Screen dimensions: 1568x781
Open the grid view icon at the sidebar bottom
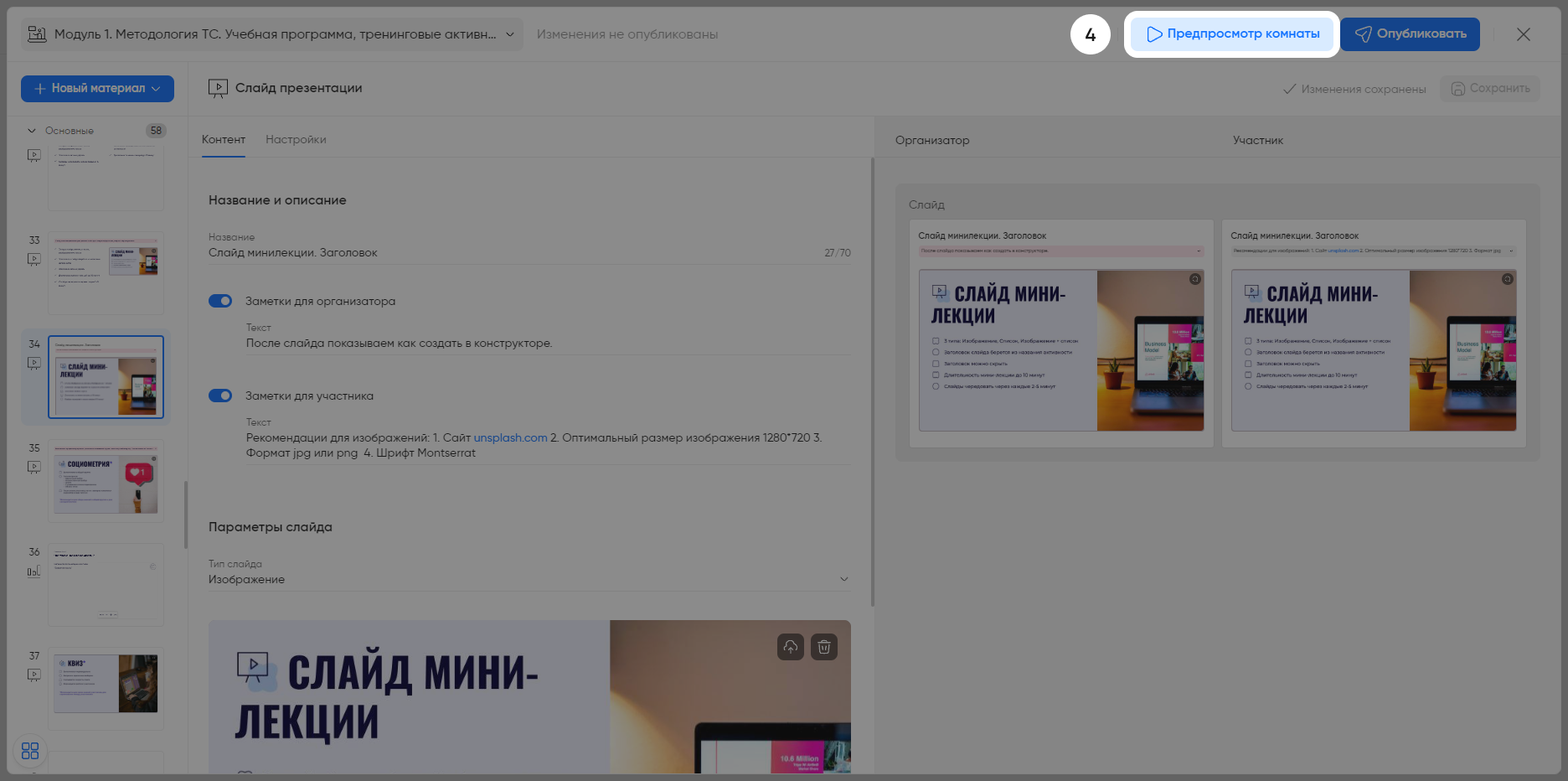click(x=30, y=751)
